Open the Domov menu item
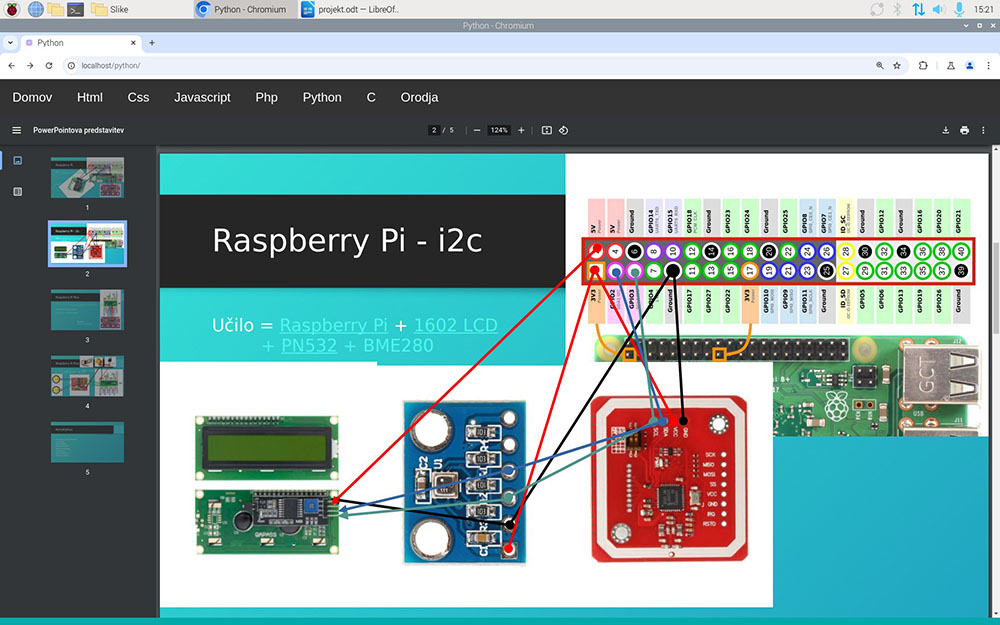This screenshot has height=625, width=1000. pos(32,98)
